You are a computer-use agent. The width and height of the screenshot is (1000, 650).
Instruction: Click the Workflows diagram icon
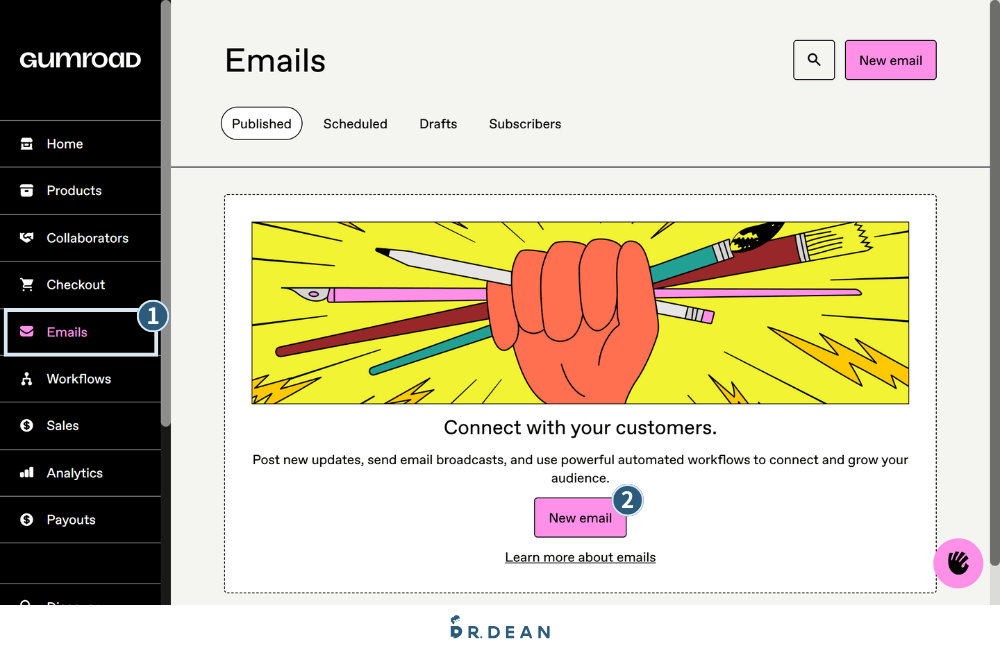click(27, 379)
